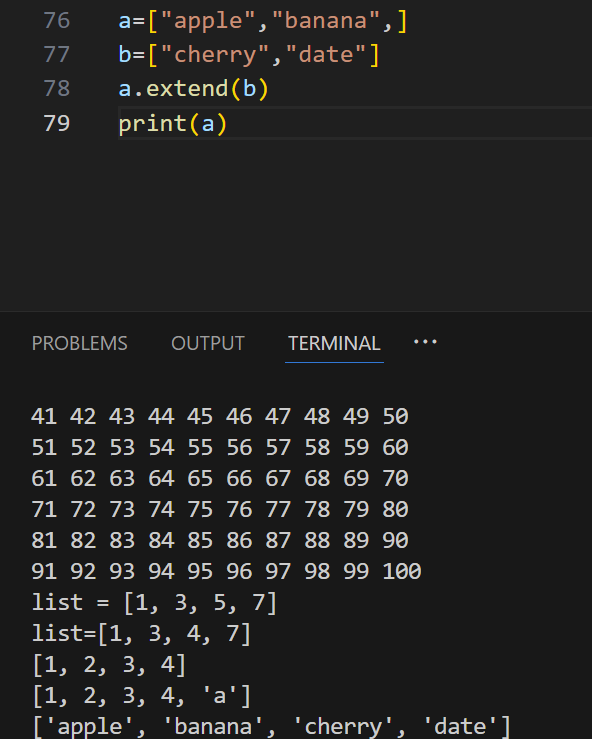Click the "date" string on line 77

coord(326,55)
